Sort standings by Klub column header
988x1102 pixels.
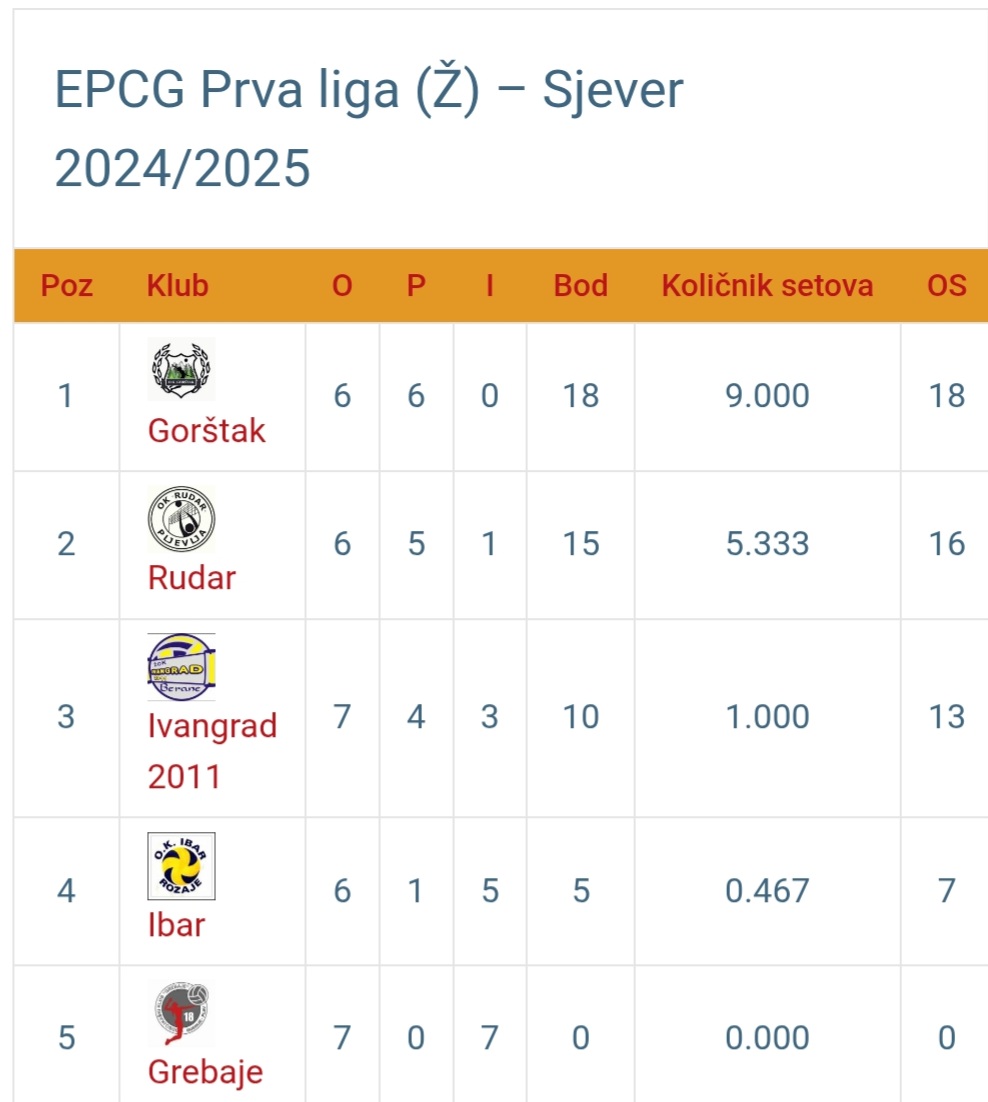pyautogui.click(x=178, y=285)
